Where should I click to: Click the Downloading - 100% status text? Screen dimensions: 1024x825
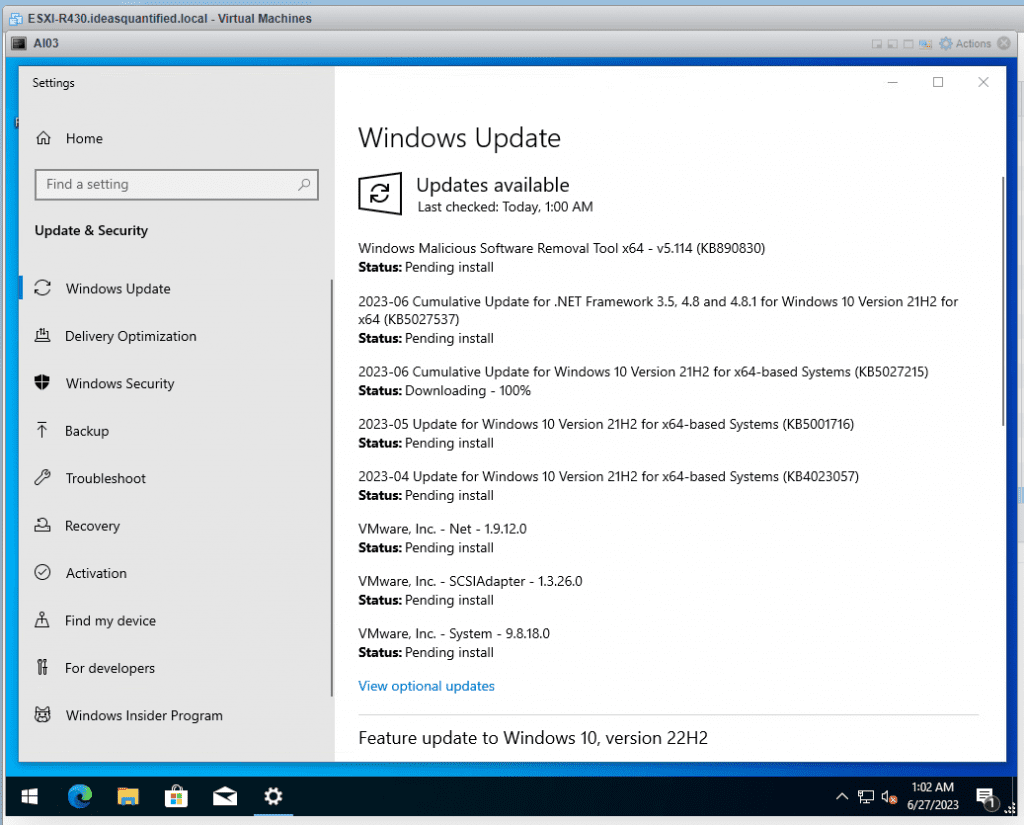click(468, 391)
